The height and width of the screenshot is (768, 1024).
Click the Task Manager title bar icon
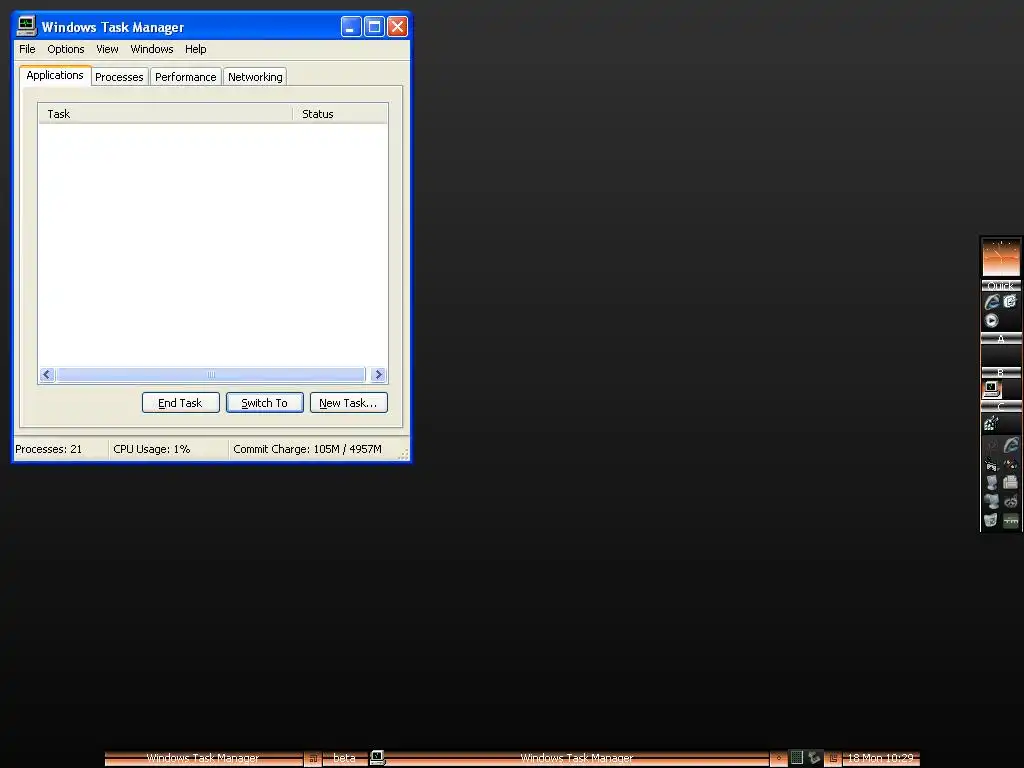26,26
